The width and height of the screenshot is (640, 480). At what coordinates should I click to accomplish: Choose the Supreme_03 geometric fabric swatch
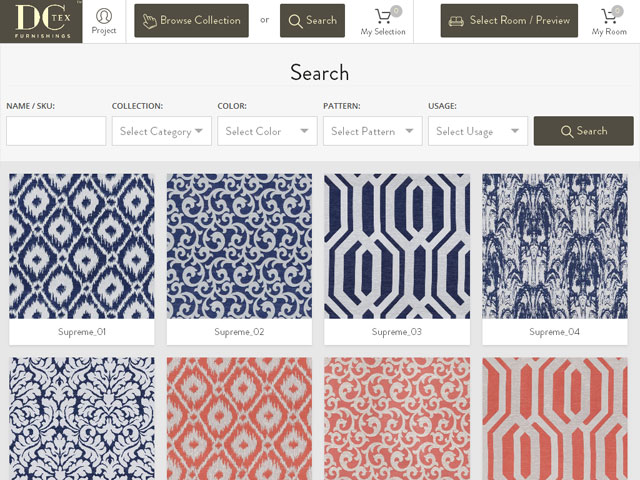[x=397, y=246]
